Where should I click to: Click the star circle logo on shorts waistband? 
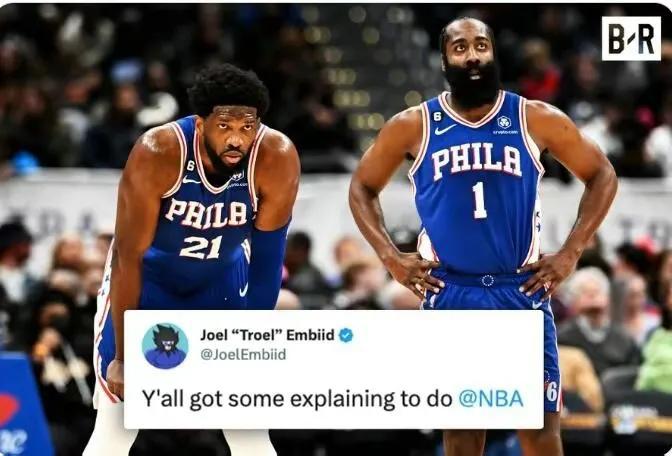[x=487, y=280]
